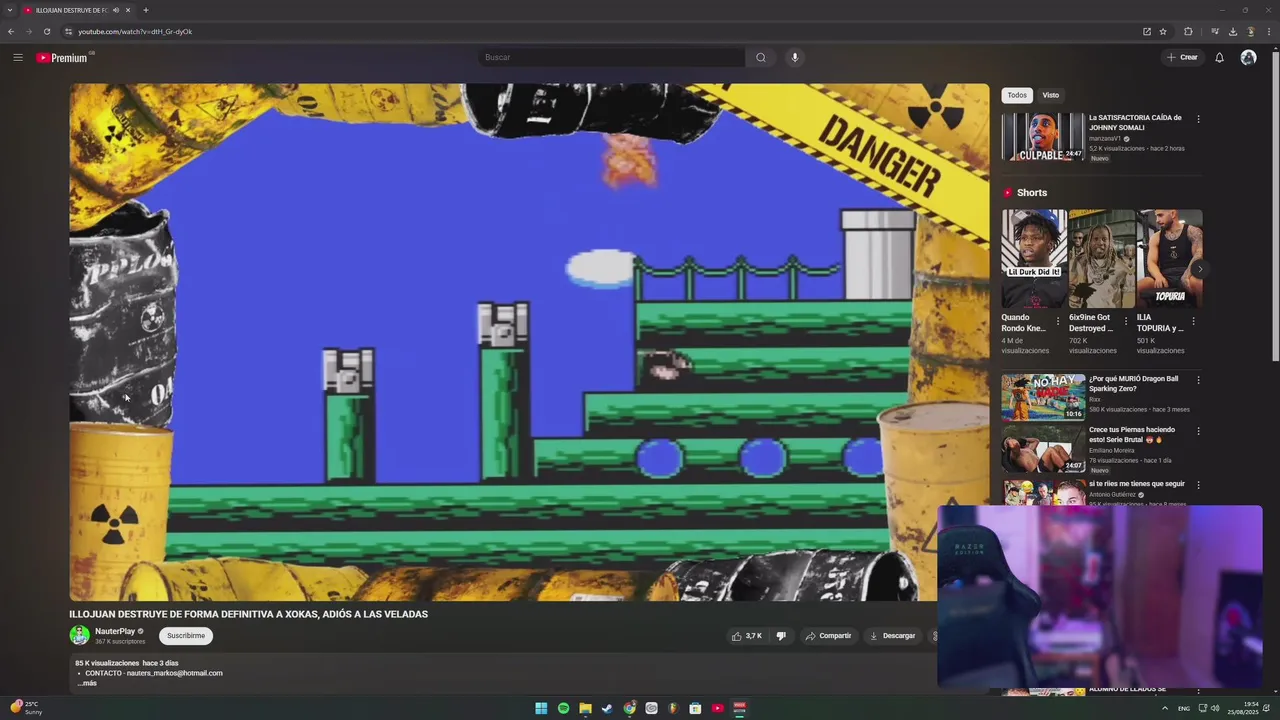Click the search magnifier button
This screenshot has height=720, width=1280.
(x=760, y=57)
